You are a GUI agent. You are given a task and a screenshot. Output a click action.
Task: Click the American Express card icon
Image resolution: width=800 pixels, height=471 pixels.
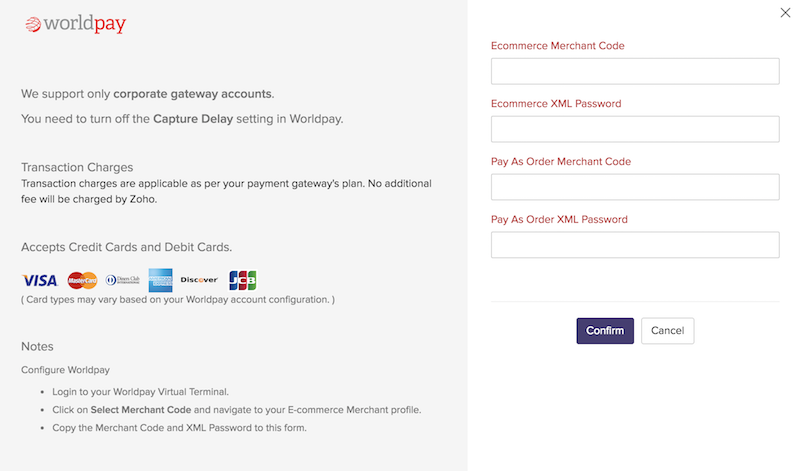tap(161, 280)
